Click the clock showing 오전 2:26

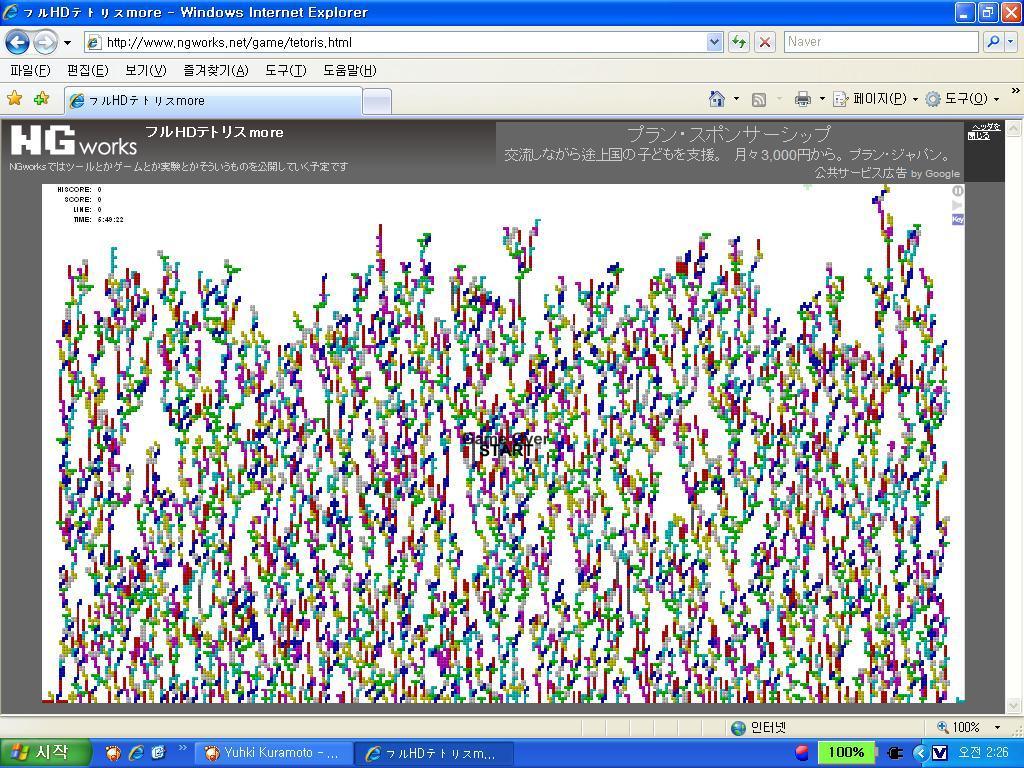[x=982, y=753]
